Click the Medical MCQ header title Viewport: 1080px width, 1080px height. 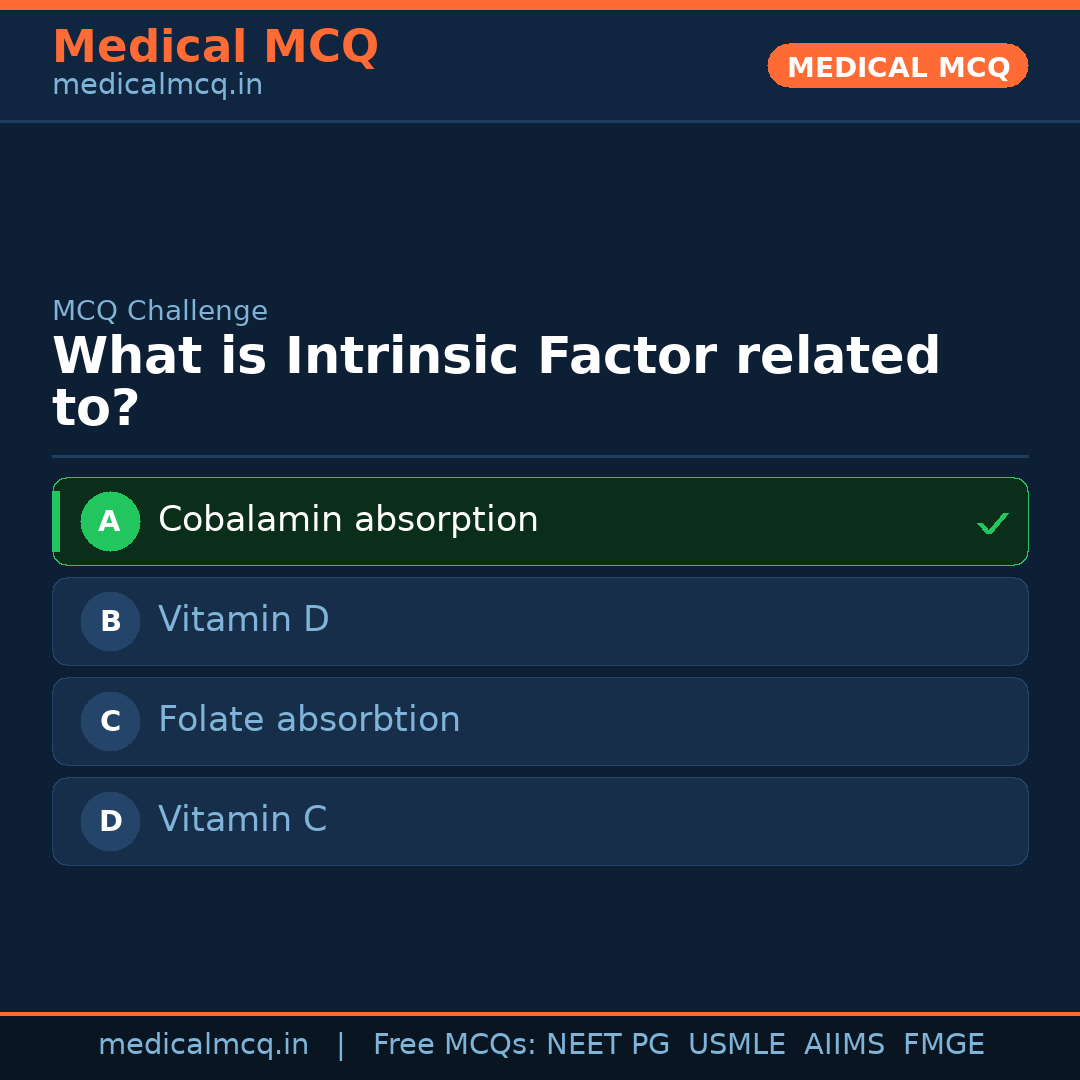[215, 47]
